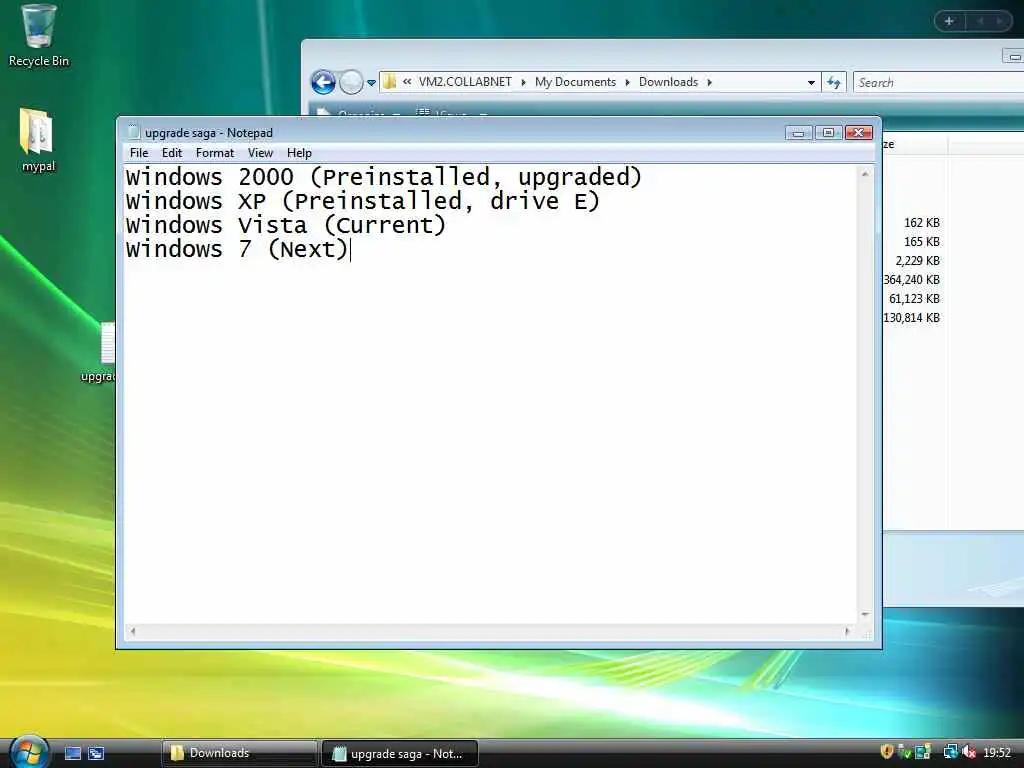
Task: Open recent pages dropdown in Explorer
Action: click(x=371, y=83)
